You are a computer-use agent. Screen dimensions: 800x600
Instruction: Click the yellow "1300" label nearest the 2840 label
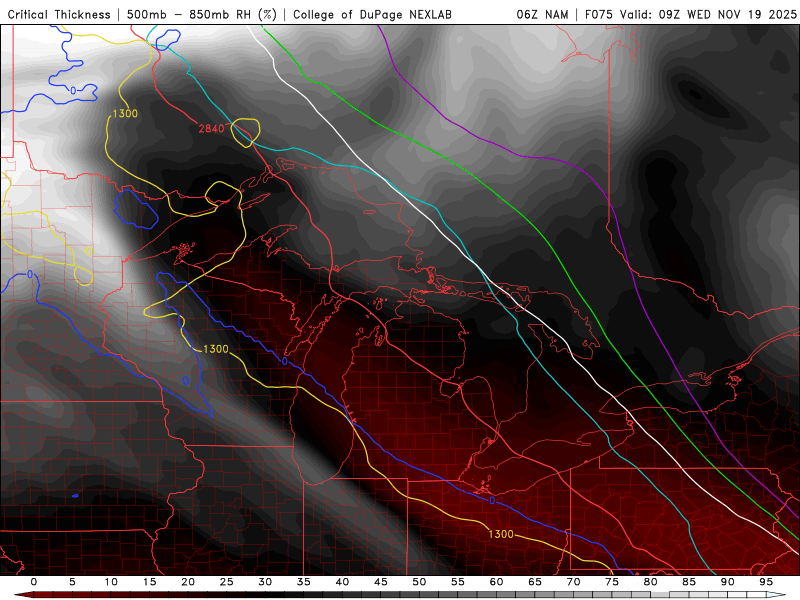[125, 113]
